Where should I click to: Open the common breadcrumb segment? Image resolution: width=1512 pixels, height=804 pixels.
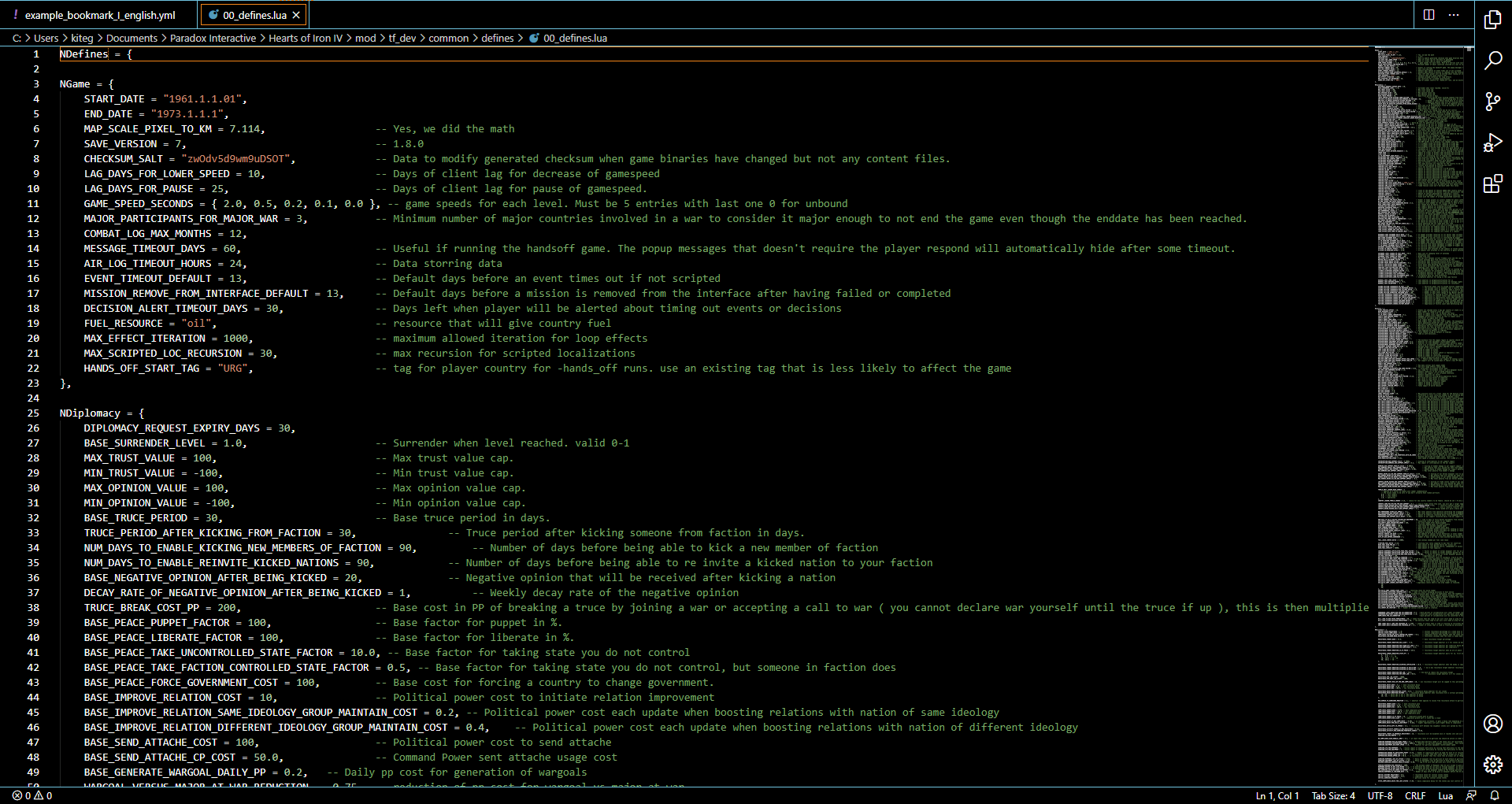(448, 38)
